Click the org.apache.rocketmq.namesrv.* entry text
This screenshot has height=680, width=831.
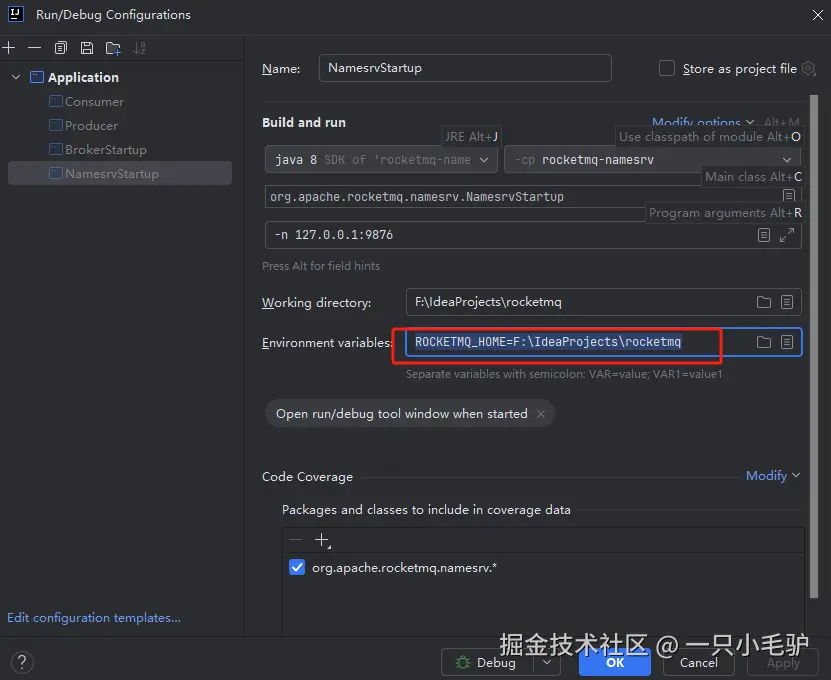(x=404, y=568)
